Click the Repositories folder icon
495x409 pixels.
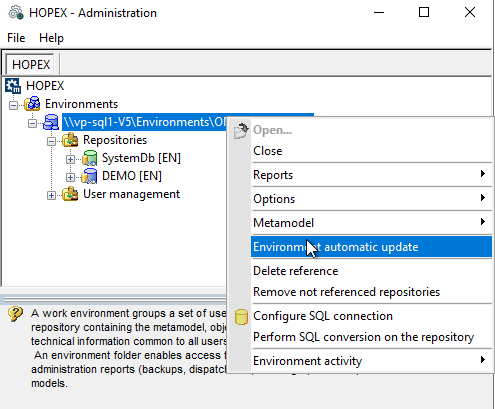(x=70, y=140)
